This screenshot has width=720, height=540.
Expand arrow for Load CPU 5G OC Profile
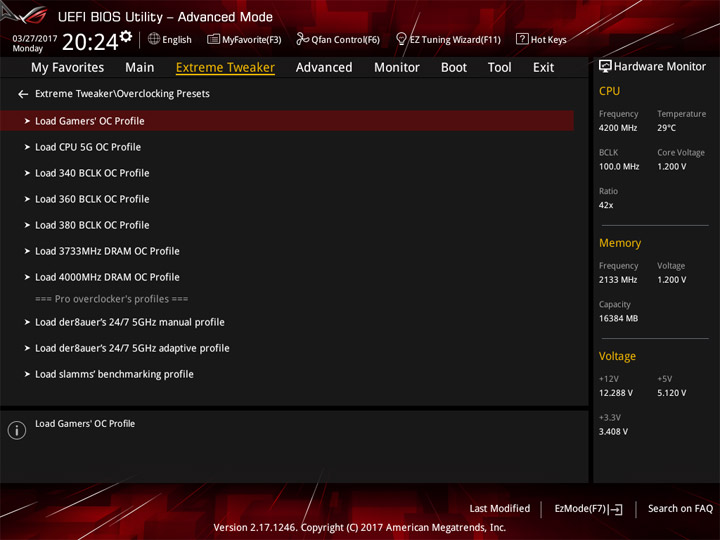(x=27, y=147)
